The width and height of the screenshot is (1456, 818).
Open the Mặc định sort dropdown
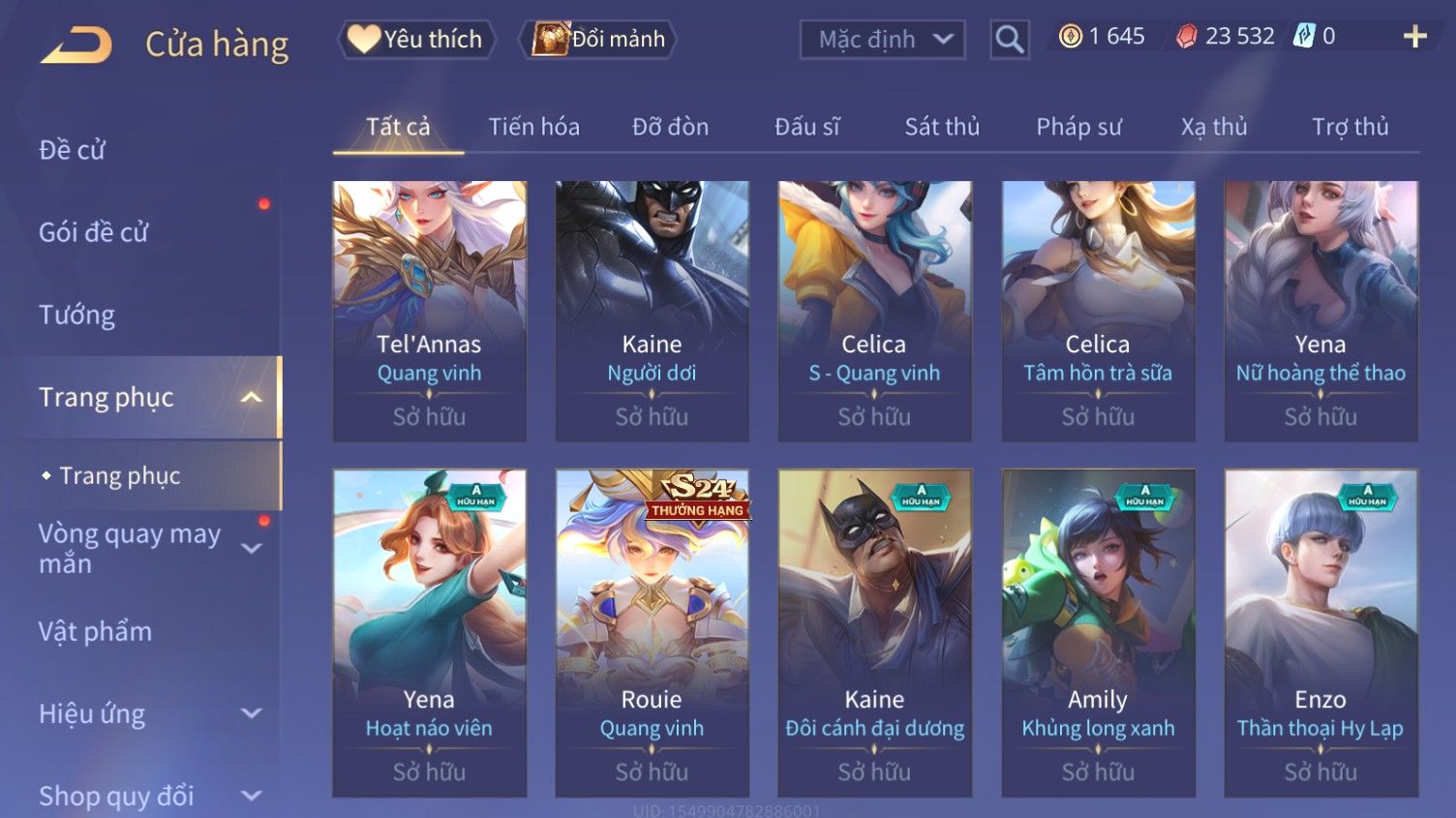coord(882,40)
